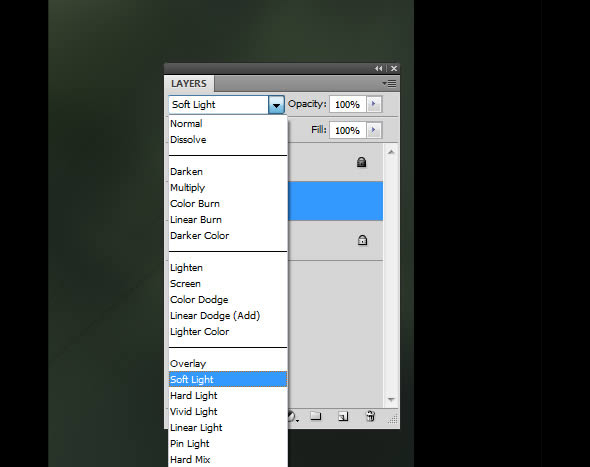Click the Opacity percentage field
Image resolution: width=590 pixels, height=467 pixels.
pos(348,104)
